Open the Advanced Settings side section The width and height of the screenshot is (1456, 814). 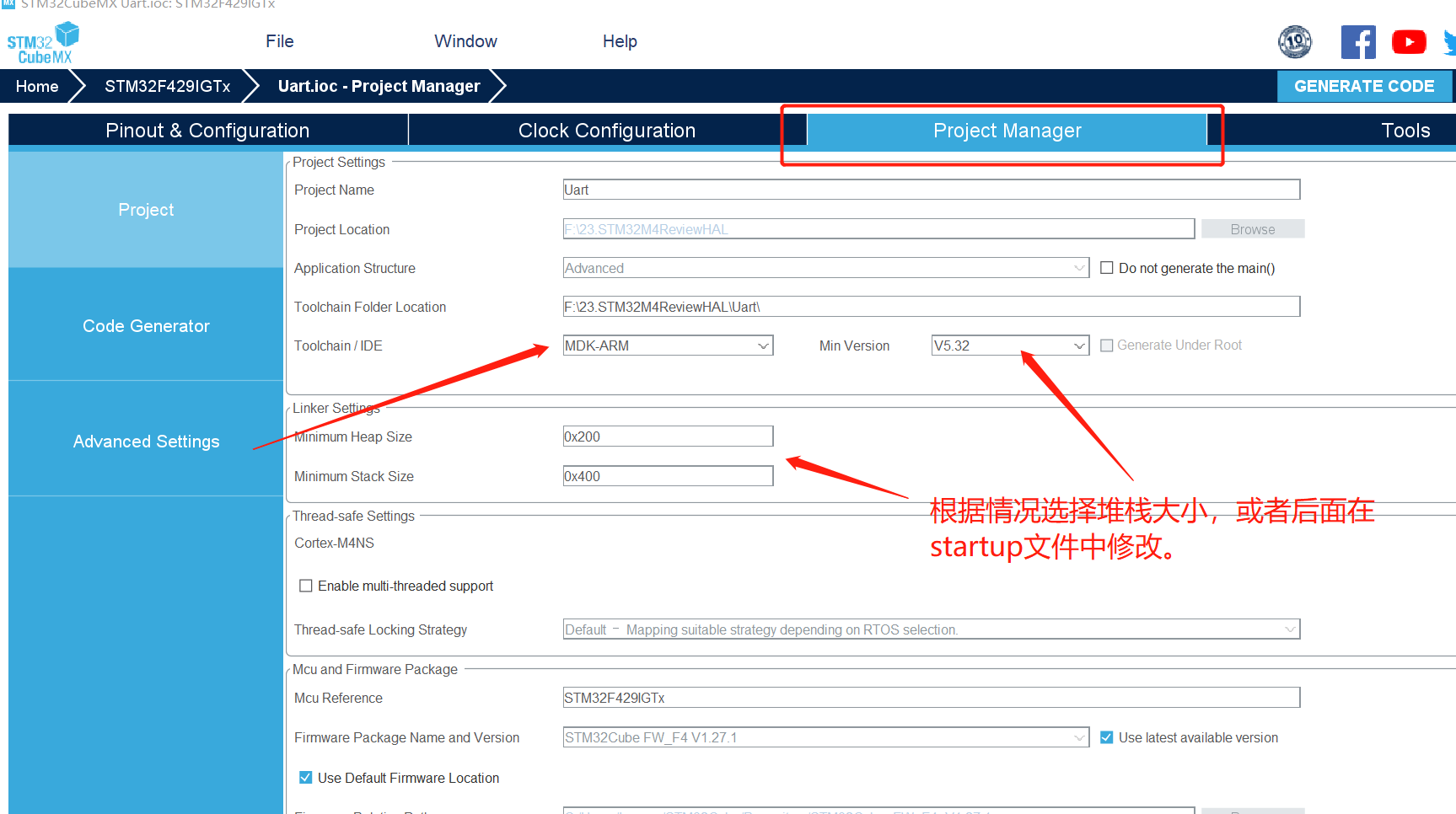click(146, 442)
